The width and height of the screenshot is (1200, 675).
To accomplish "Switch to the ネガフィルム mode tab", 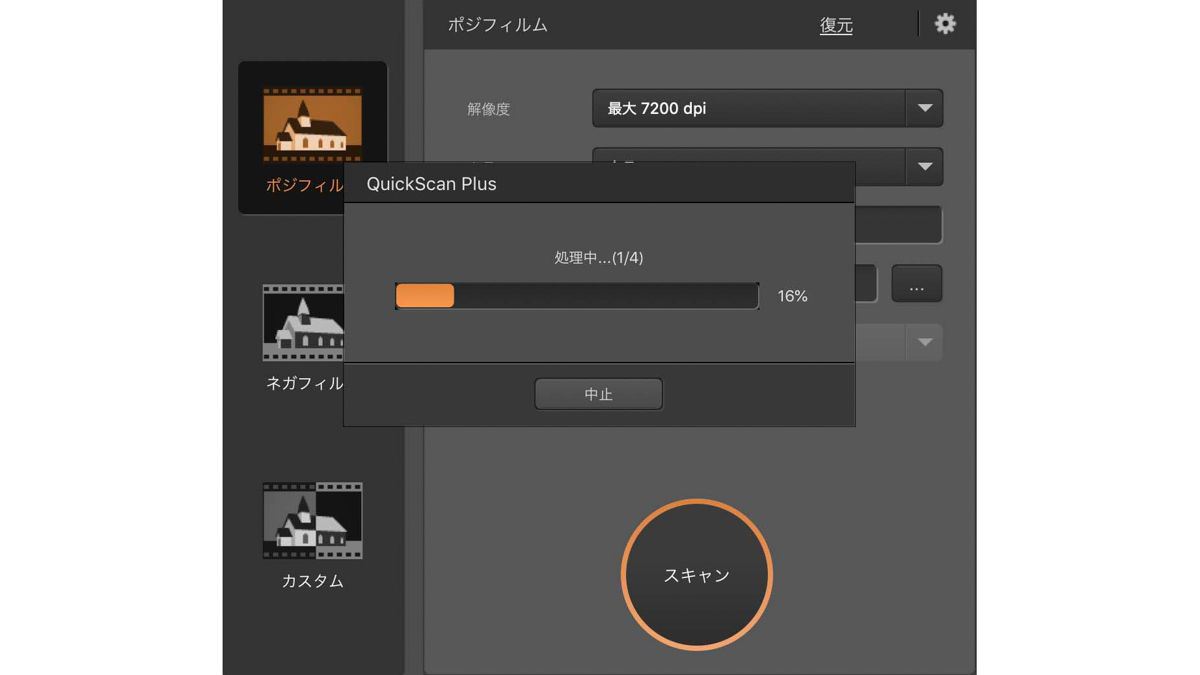I will [x=300, y=340].
